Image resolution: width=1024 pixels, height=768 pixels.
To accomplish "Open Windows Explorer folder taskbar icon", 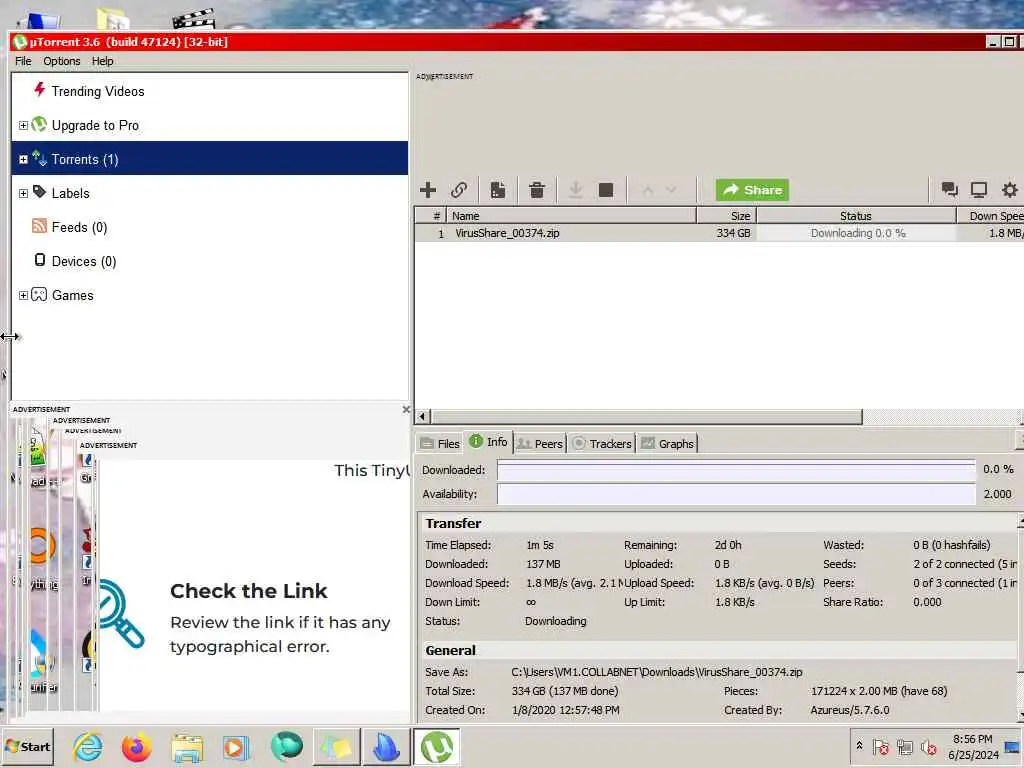I will click(x=187, y=746).
